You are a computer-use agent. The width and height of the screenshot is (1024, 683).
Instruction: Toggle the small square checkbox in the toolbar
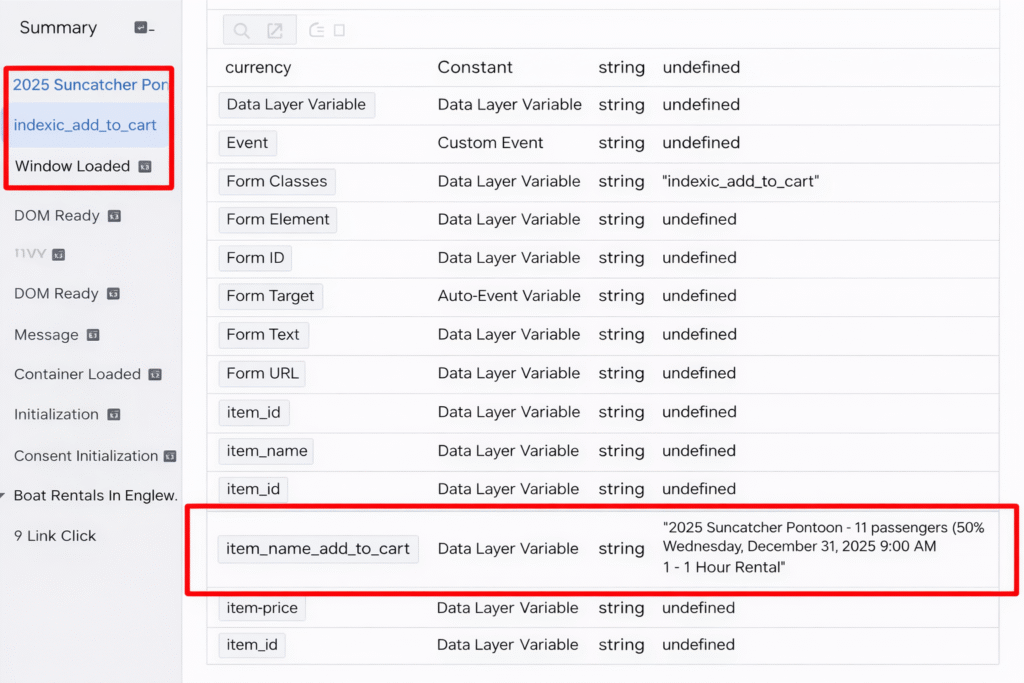[x=340, y=30]
